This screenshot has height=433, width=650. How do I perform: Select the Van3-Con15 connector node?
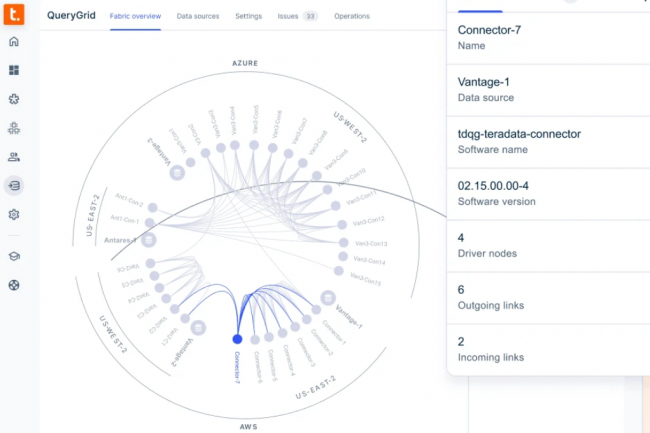point(339,271)
